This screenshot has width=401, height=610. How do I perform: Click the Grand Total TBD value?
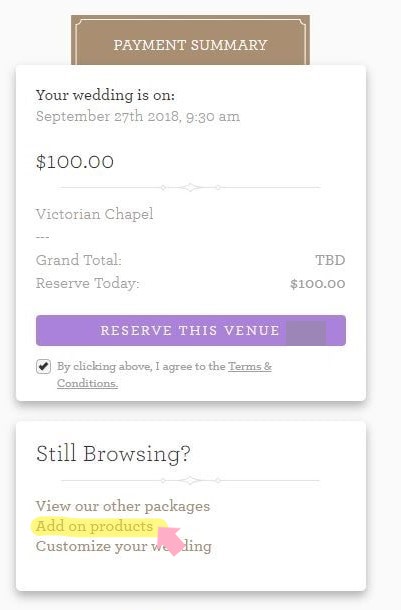click(330, 260)
